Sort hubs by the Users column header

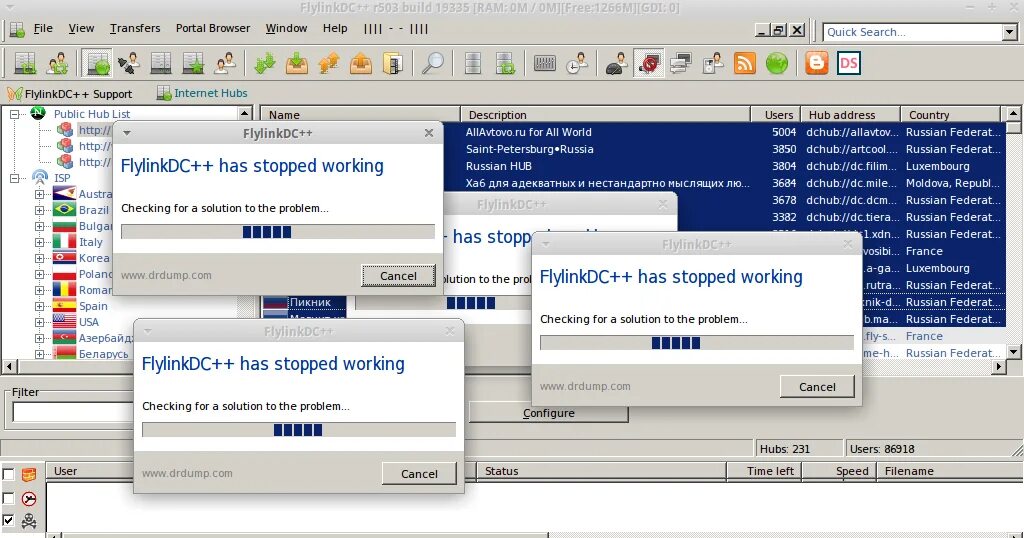pos(775,115)
